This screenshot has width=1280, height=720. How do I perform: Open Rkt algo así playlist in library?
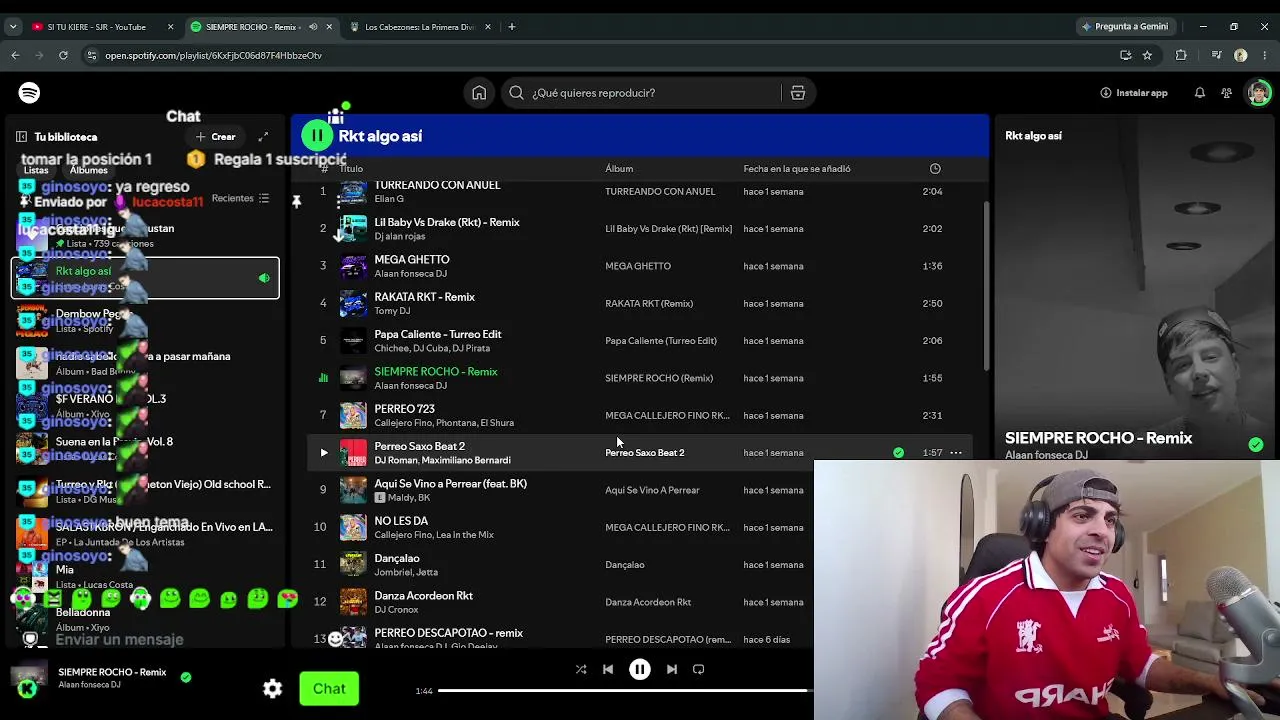point(145,278)
